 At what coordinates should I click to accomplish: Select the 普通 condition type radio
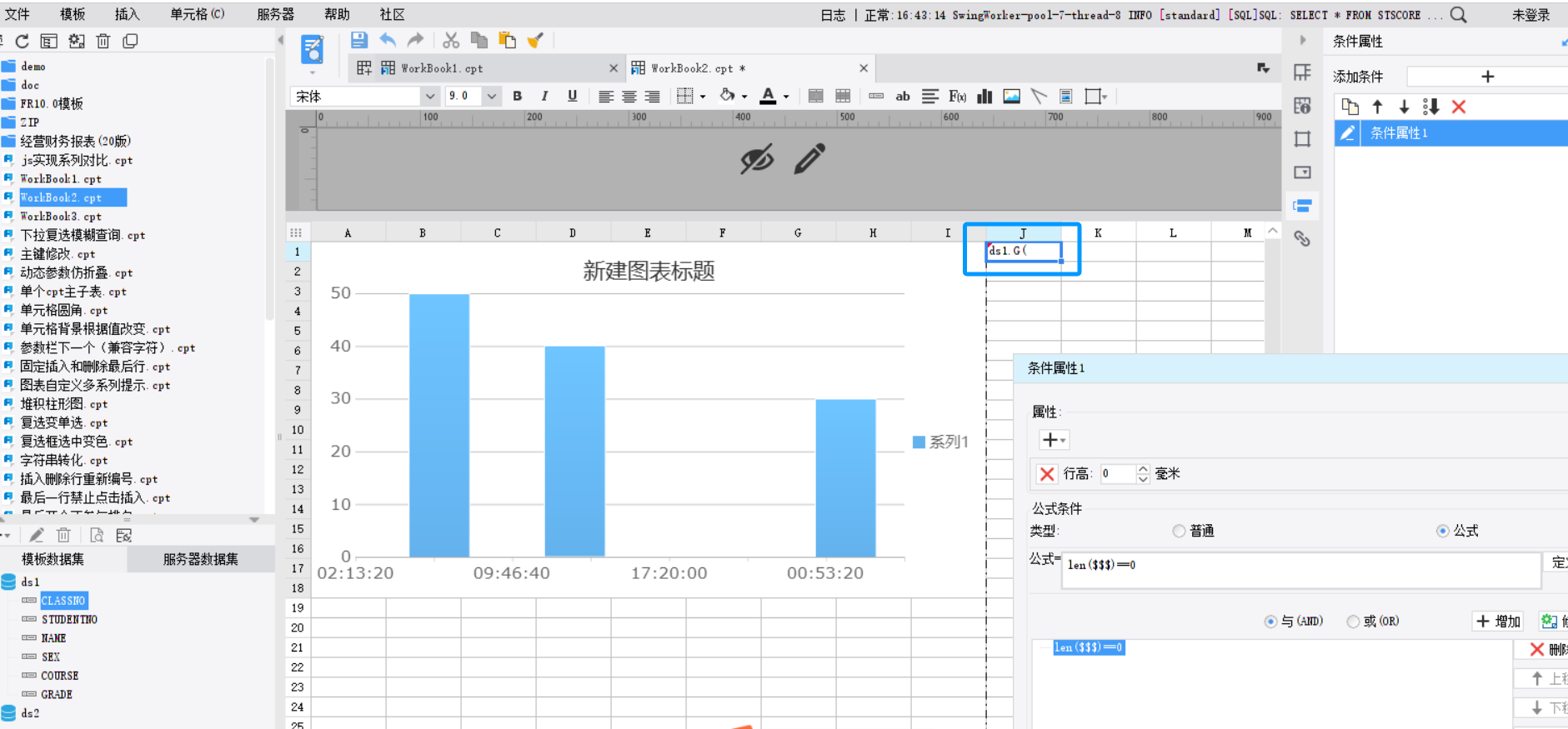[x=1179, y=531]
